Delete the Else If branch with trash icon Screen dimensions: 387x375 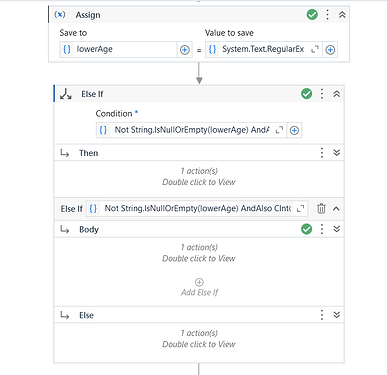tap(321, 208)
